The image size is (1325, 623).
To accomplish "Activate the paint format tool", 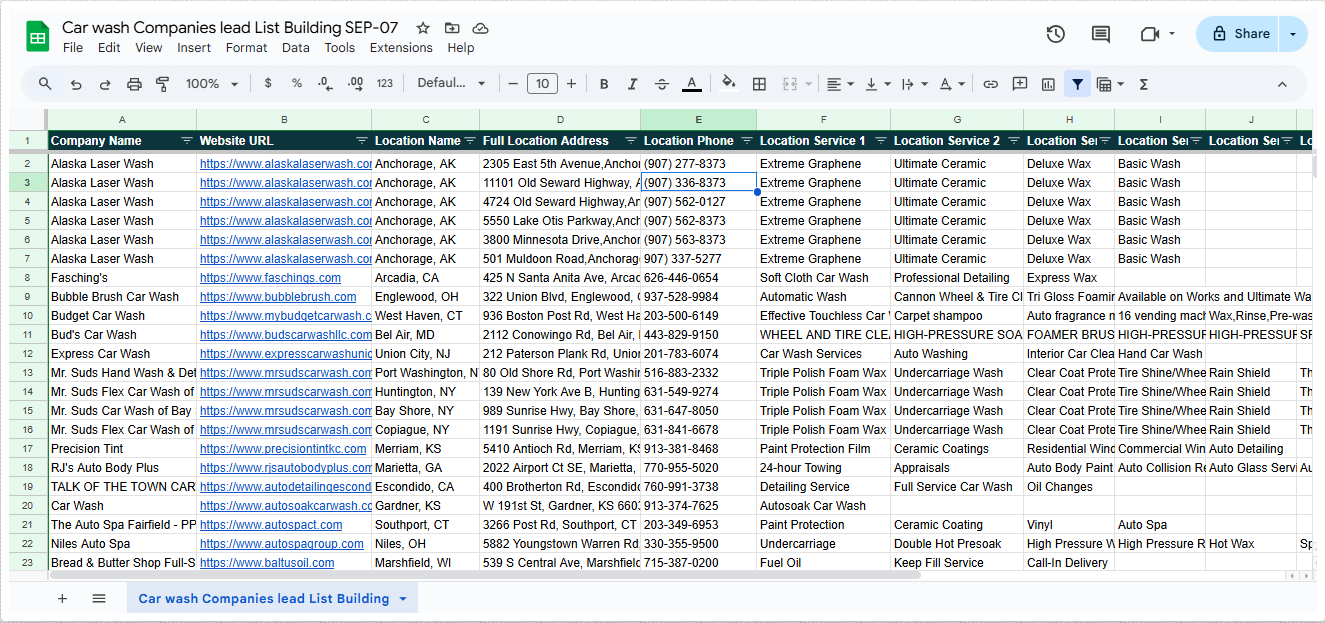I will pyautogui.click(x=163, y=84).
